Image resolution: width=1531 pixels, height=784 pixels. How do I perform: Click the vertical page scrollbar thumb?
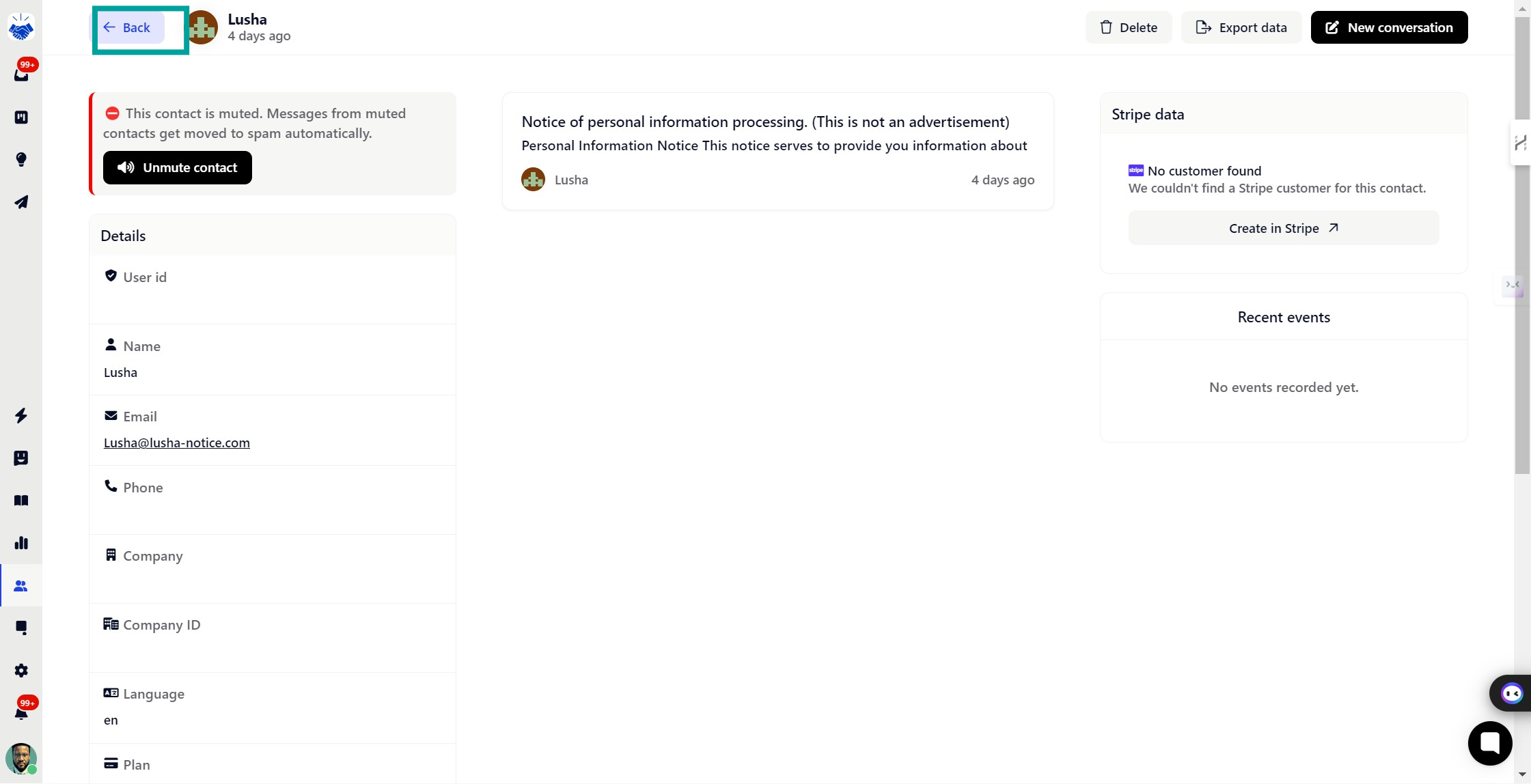coord(1522,246)
